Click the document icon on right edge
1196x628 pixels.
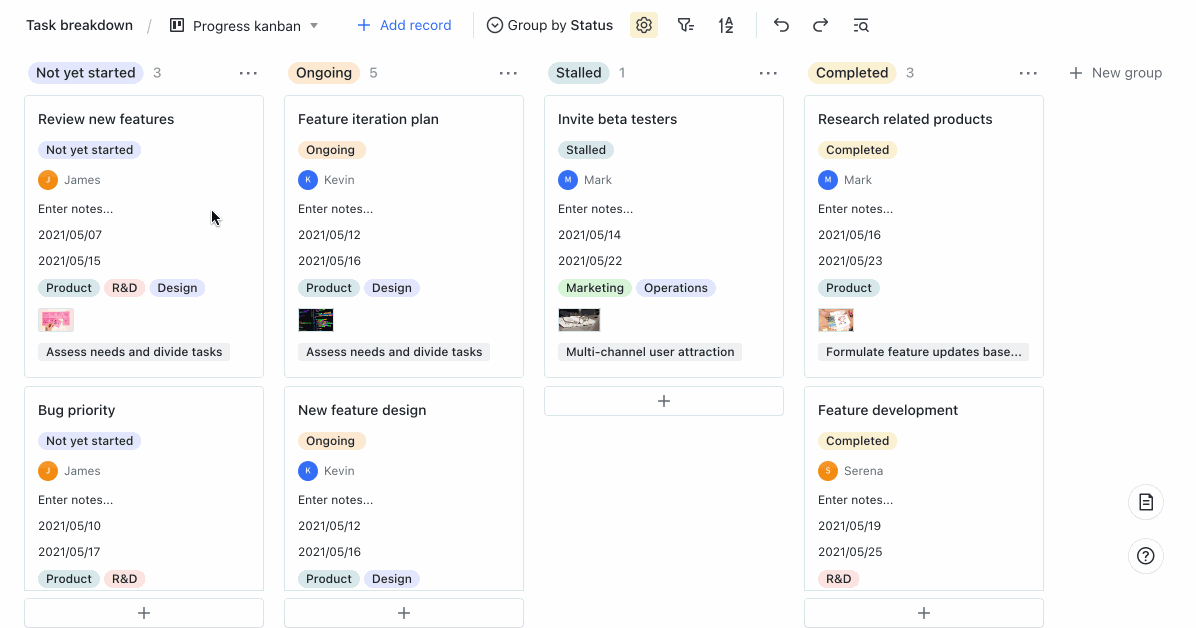pos(1145,502)
